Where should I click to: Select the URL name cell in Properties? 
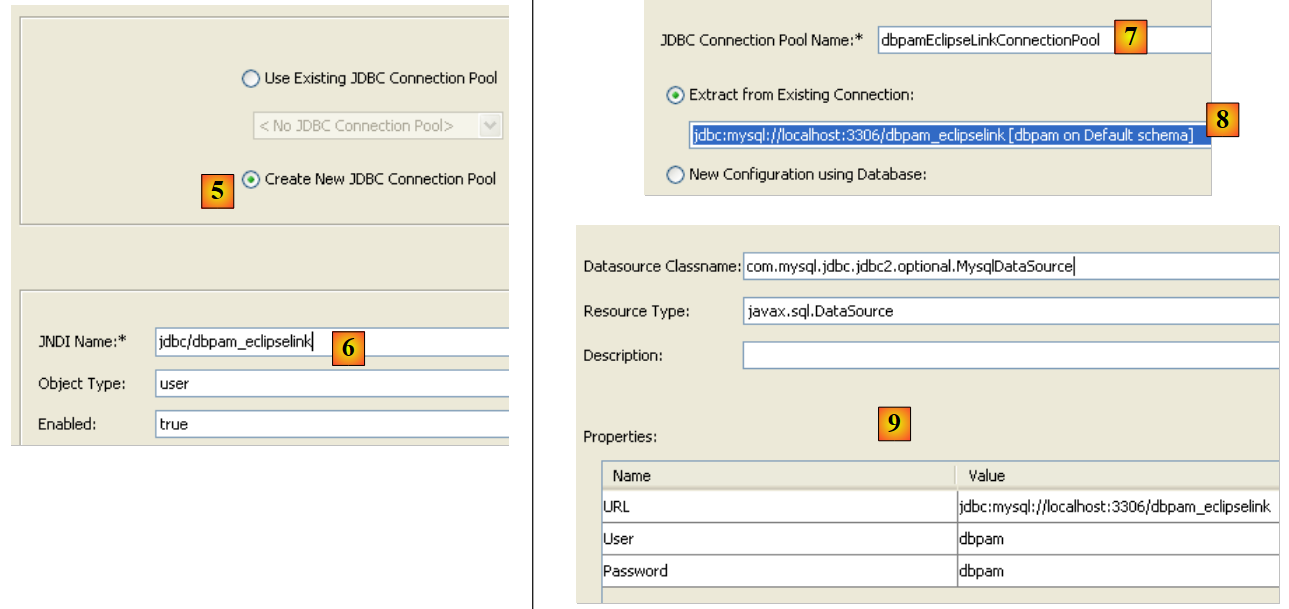[778, 507]
